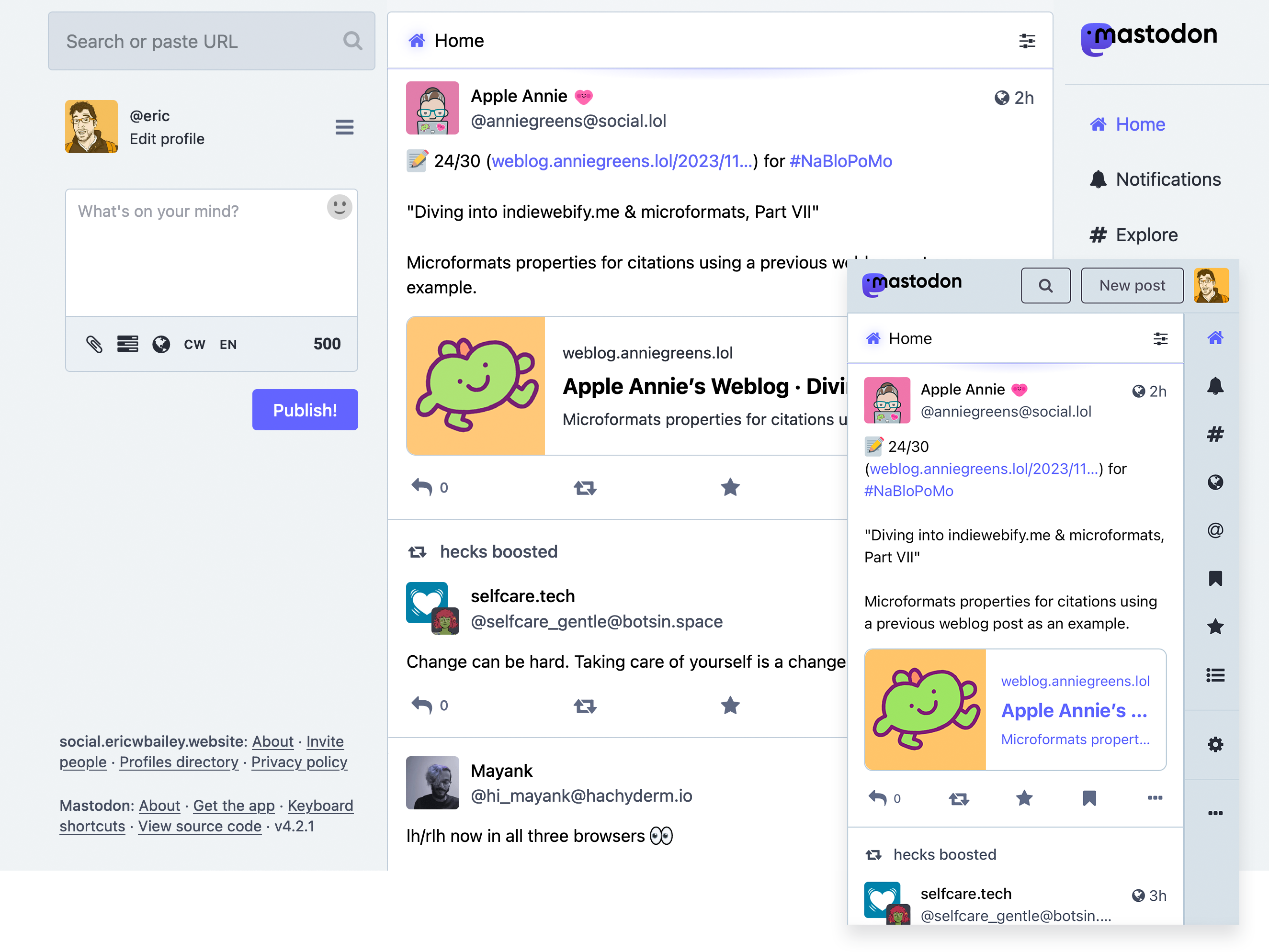This screenshot has height=952, width=1269.
Task: Boost Apple Annie's post in large window
Action: 585,488
